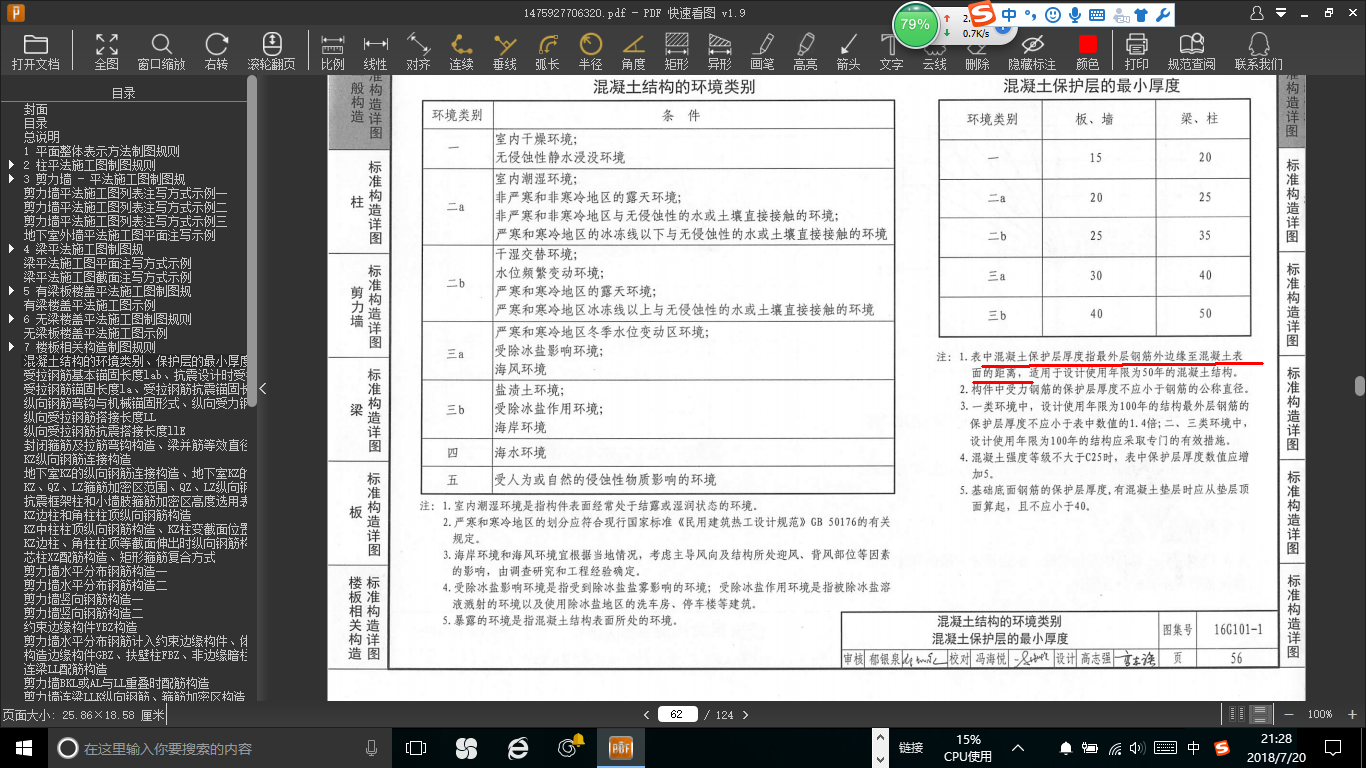Image resolution: width=1366 pixels, height=768 pixels.
Task: Open 规范查阅 standards lookup
Action: click(1191, 51)
